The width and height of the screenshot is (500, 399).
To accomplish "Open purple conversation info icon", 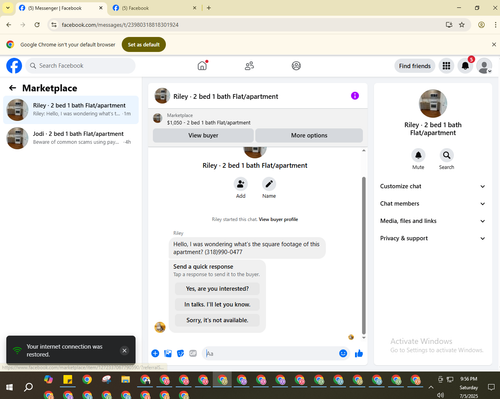I will coord(355,96).
